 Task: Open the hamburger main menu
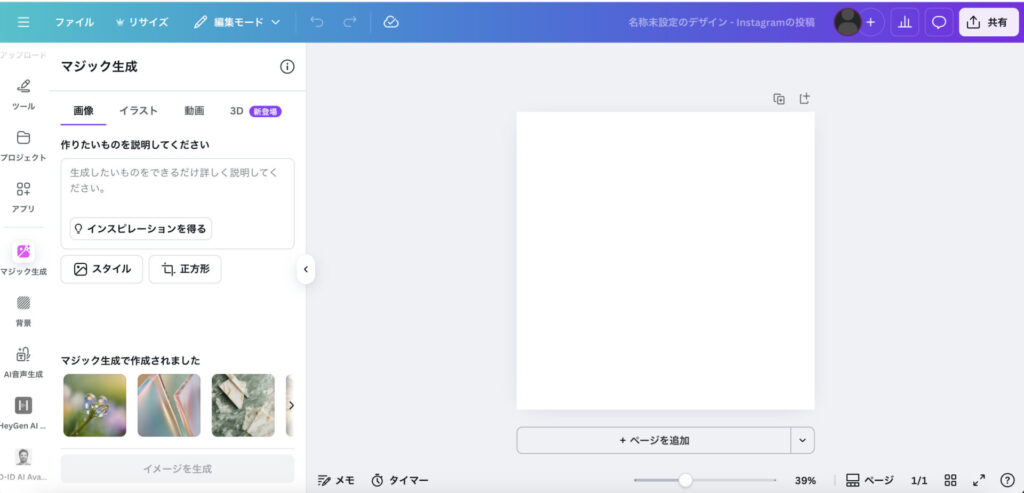click(x=24, y=22)
